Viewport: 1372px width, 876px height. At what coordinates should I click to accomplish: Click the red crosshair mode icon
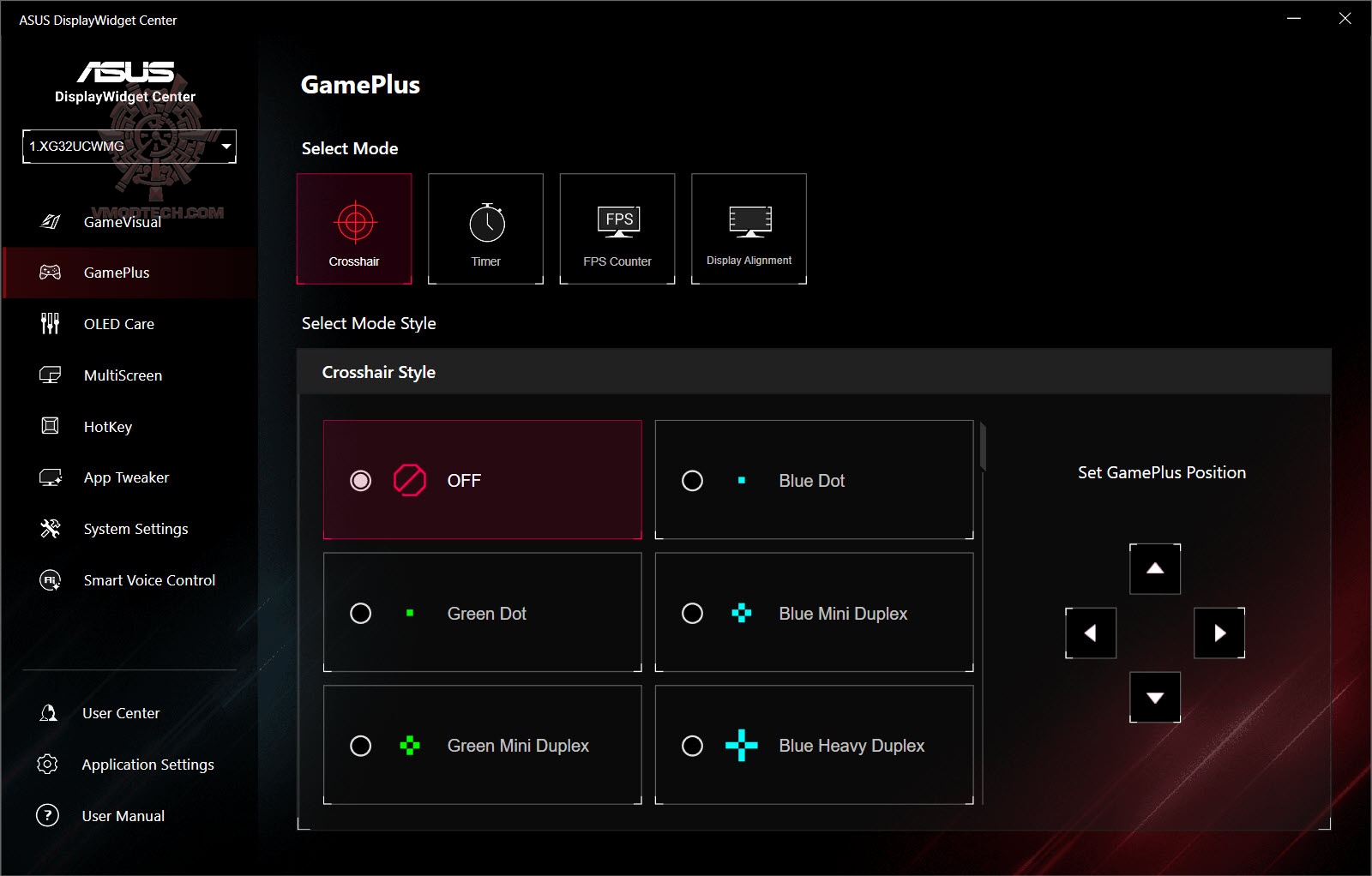click(355, 223)
